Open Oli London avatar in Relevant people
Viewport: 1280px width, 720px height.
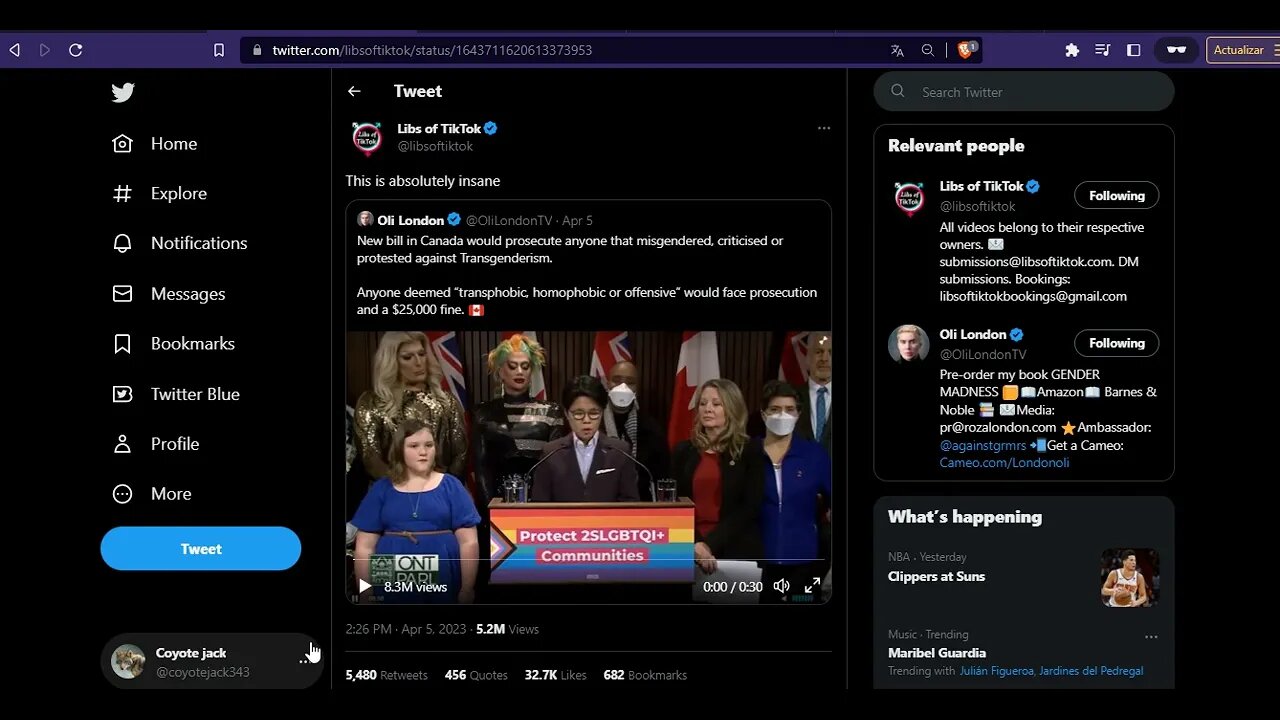tap(908, 345)
